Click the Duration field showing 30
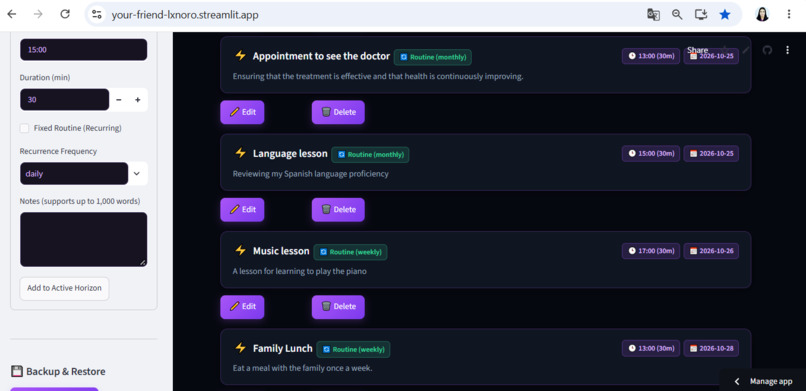Screen dimensions: 806x391 click(x=65, y=100)
